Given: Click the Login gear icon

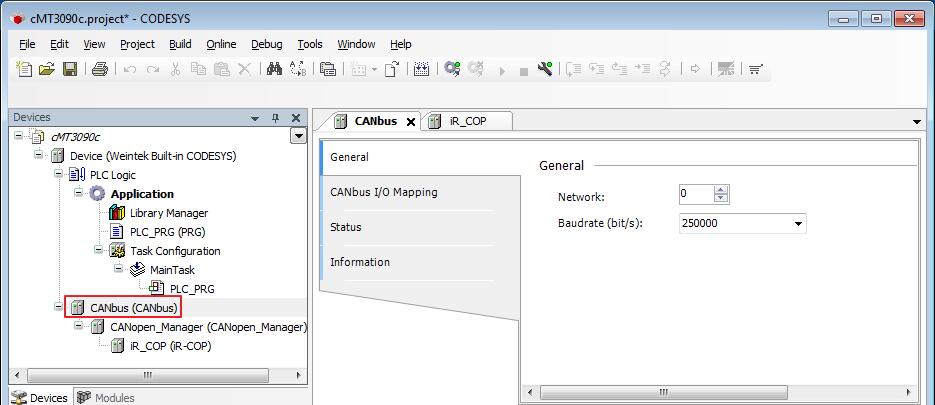Looking at the screenshot, I should pyautogui.click(x=453, y=69).
